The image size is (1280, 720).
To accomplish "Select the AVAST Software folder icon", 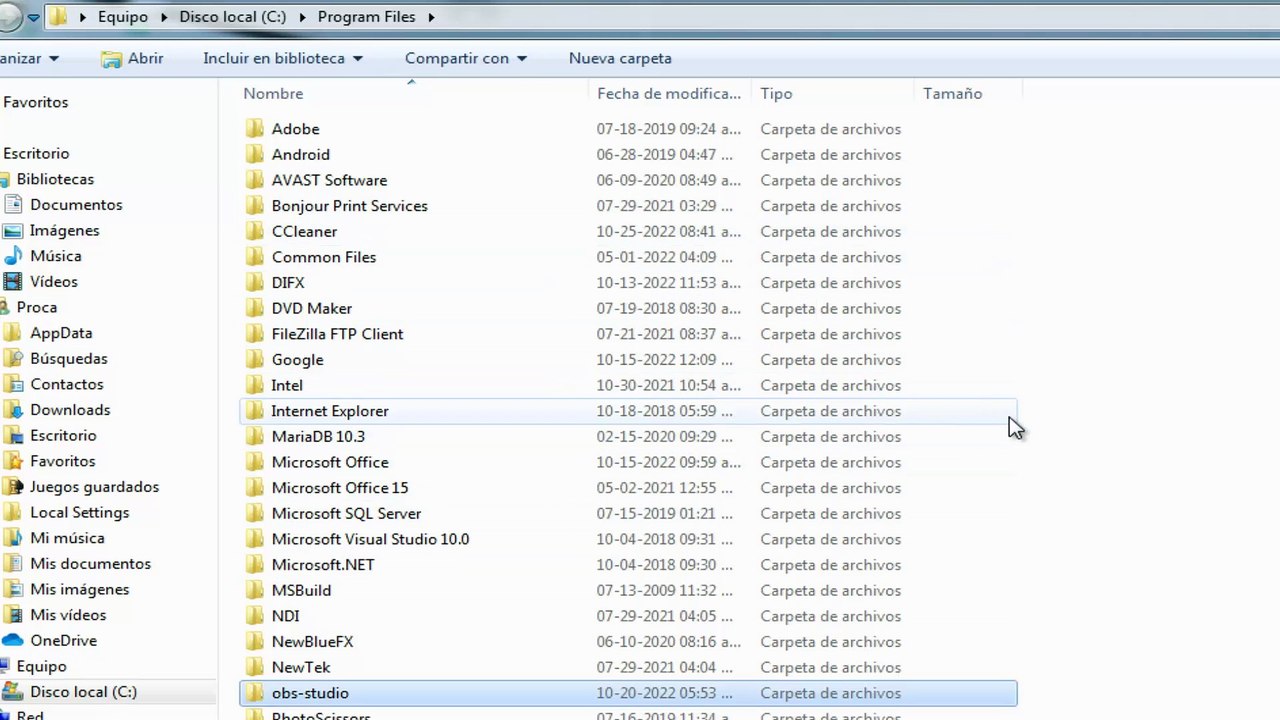I will click(255, 180).
